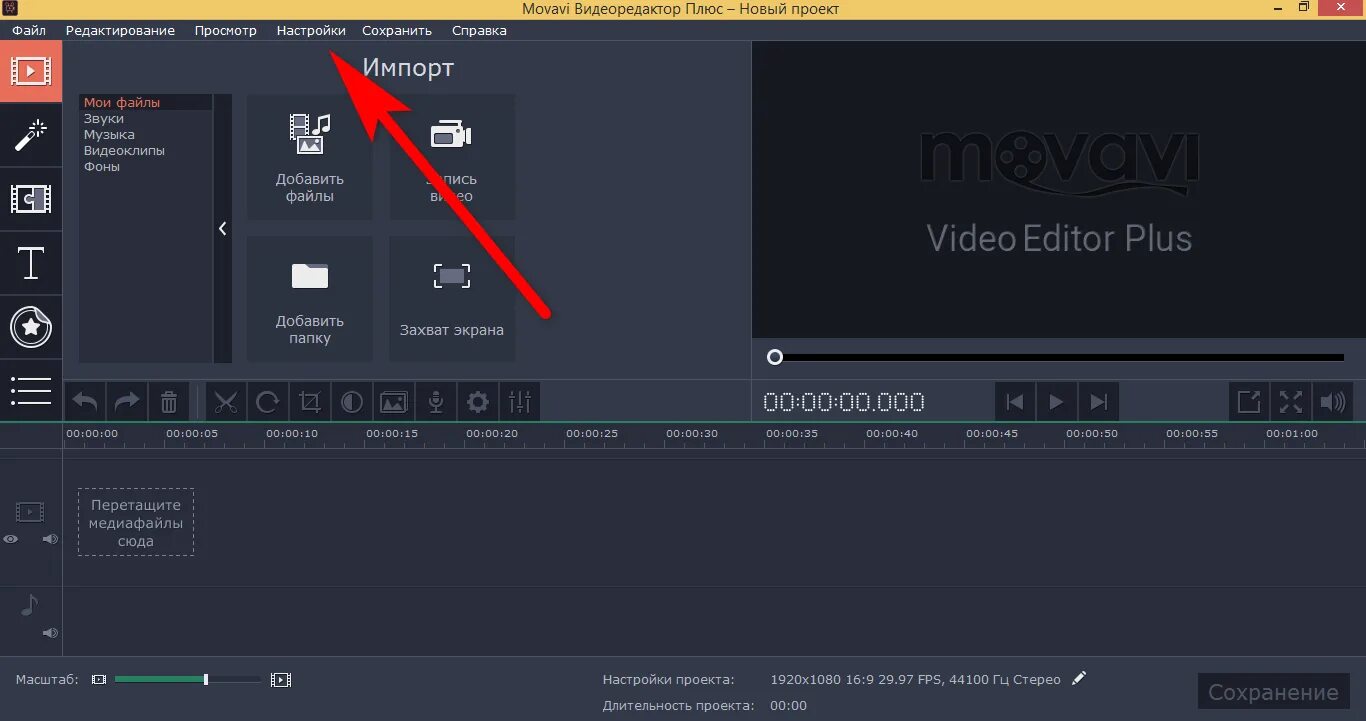Zoom out timeline small frame icon
The width and height of the screenshot is (1366, 721).
coord(98,680)
